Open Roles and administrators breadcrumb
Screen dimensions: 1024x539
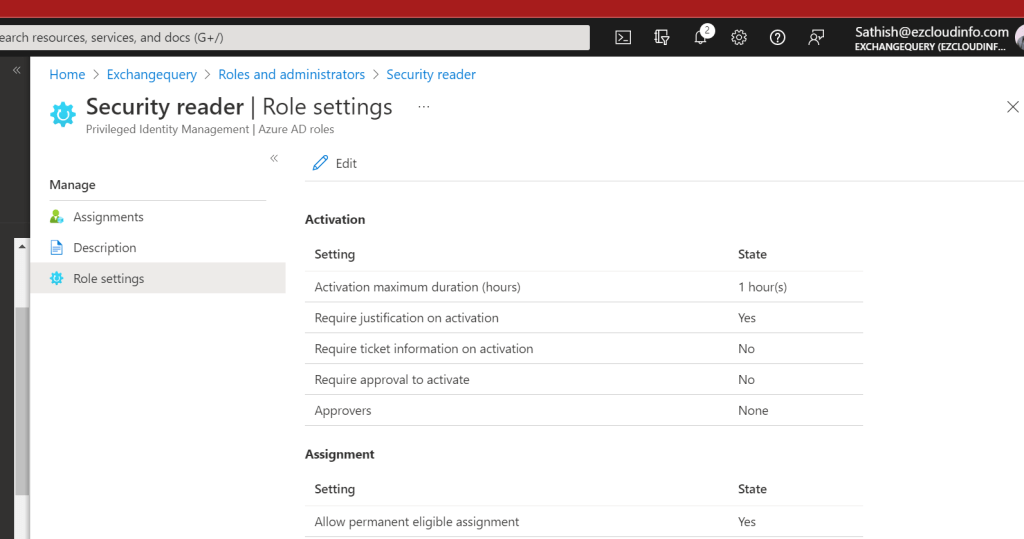tap(291, 75)
